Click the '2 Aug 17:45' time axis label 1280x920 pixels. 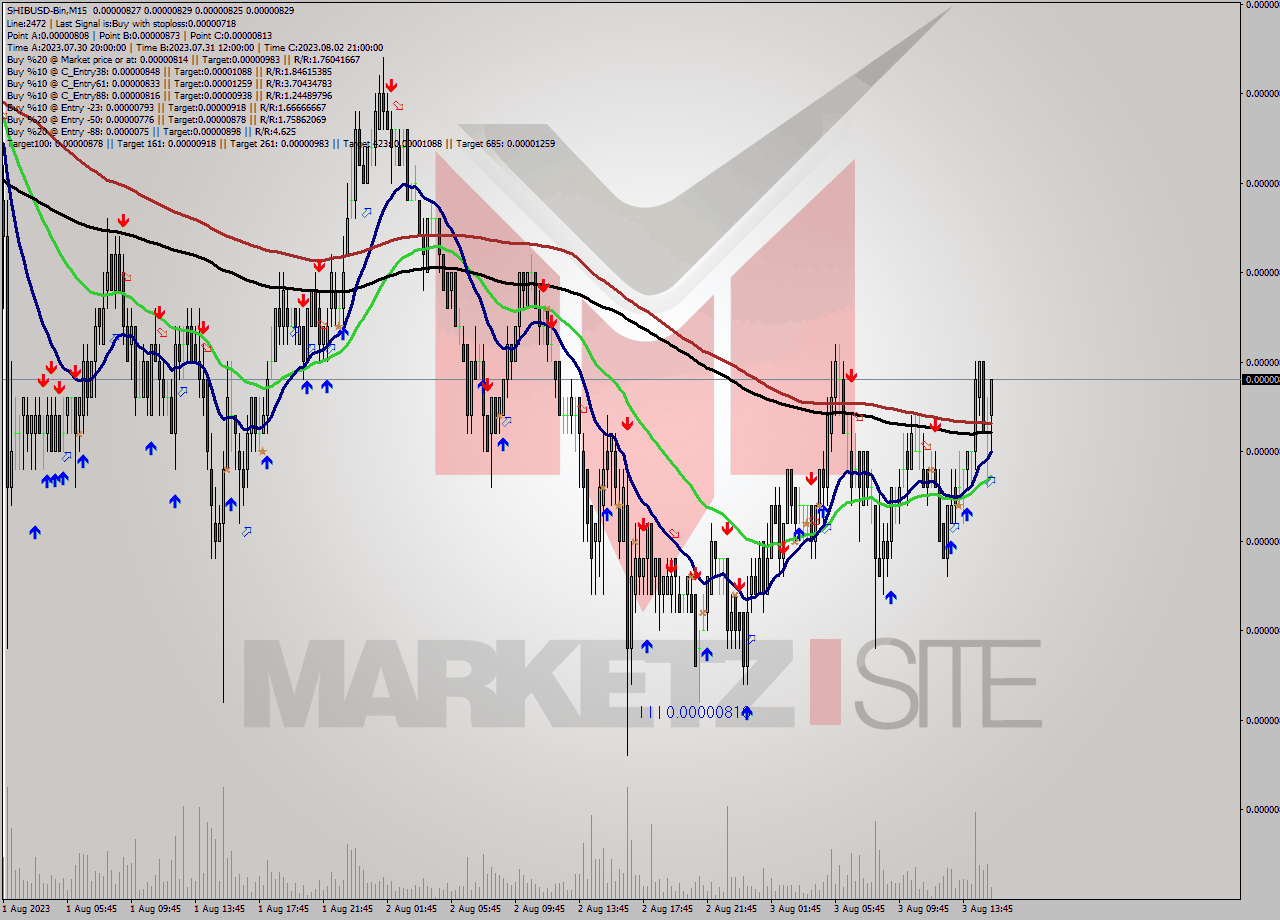(667, 909)
